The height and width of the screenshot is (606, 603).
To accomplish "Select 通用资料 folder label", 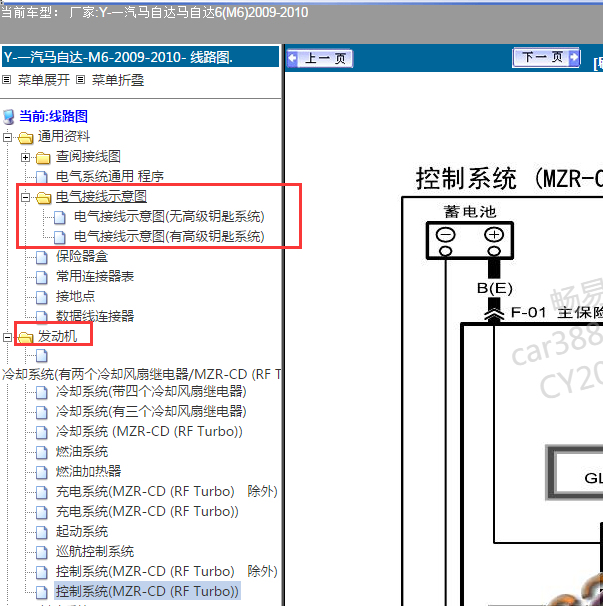I will 64,136.
